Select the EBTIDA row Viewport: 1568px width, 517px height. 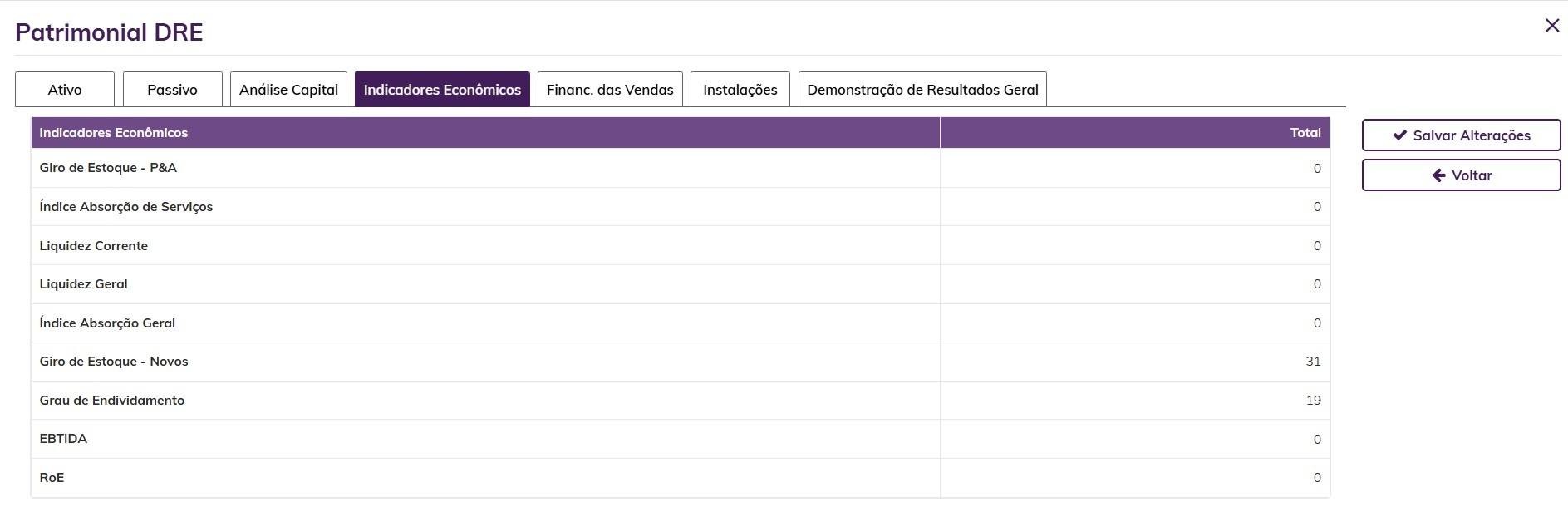tap(63, 439)
